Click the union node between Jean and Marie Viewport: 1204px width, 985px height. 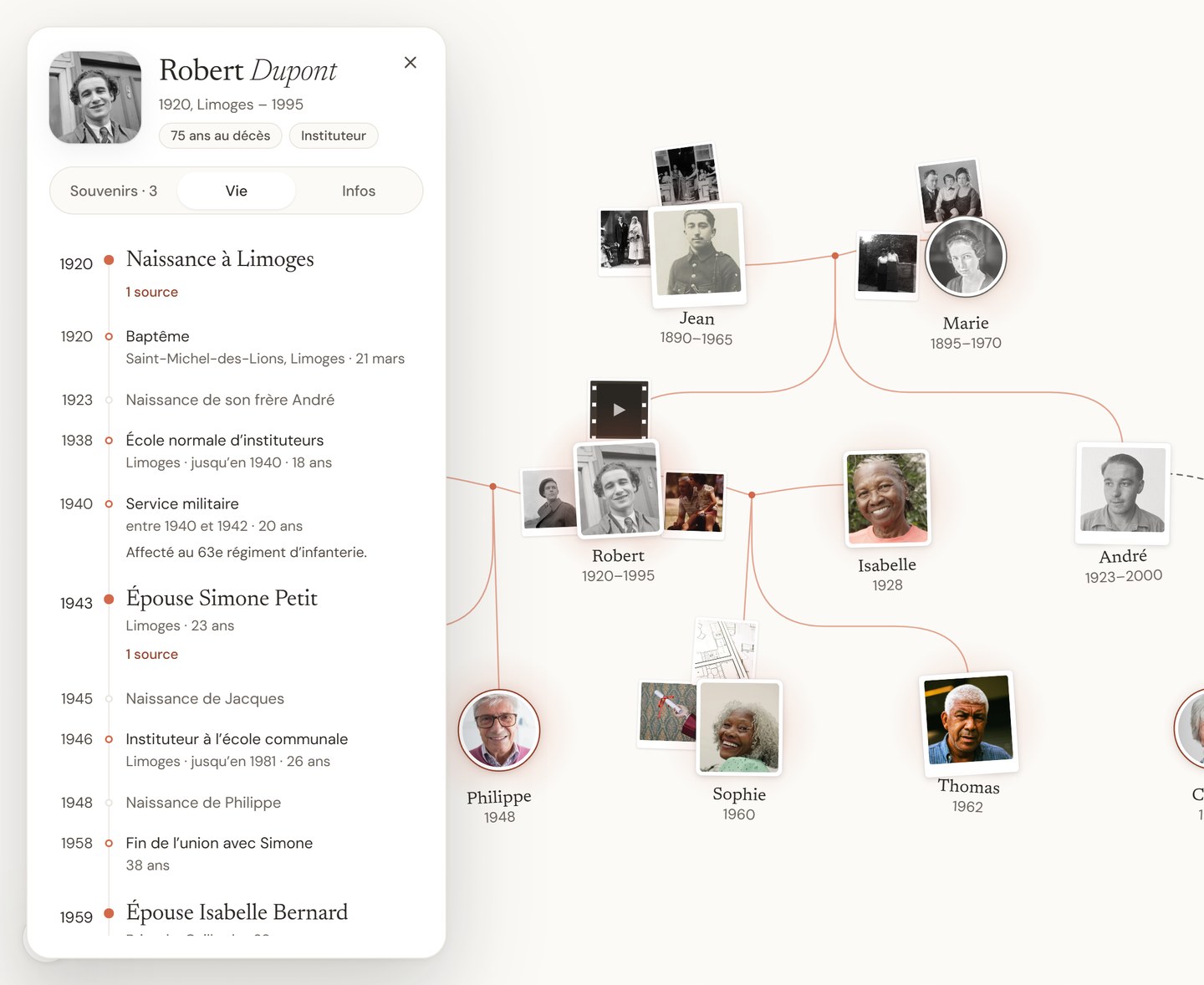[x=834, y=256]
